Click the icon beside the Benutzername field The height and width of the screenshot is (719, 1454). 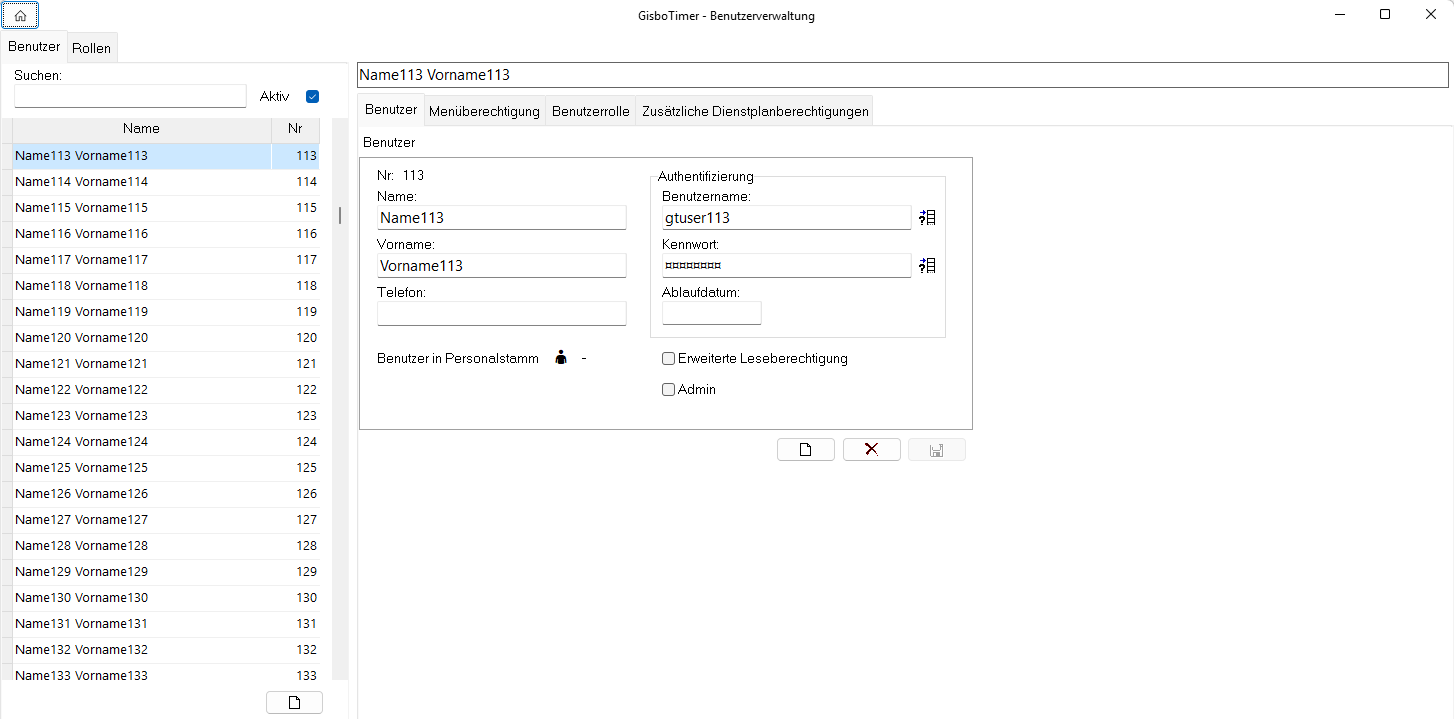pos(927,217)
